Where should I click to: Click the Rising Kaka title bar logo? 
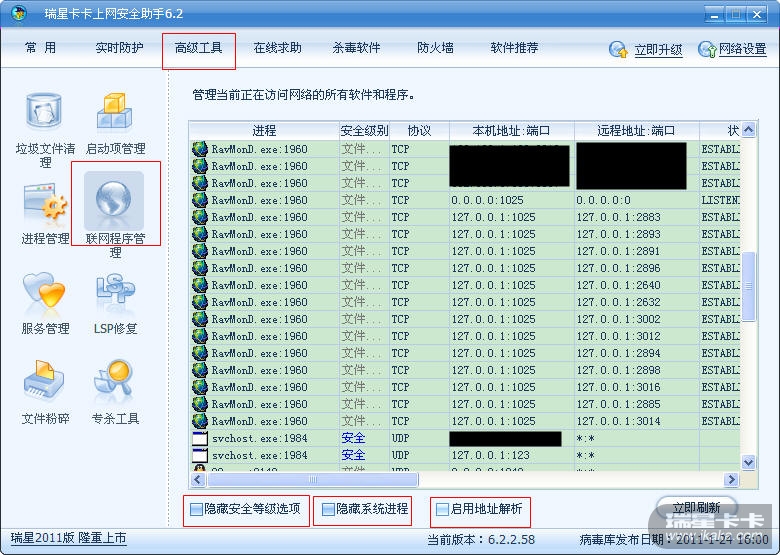[x=19, y=13]
